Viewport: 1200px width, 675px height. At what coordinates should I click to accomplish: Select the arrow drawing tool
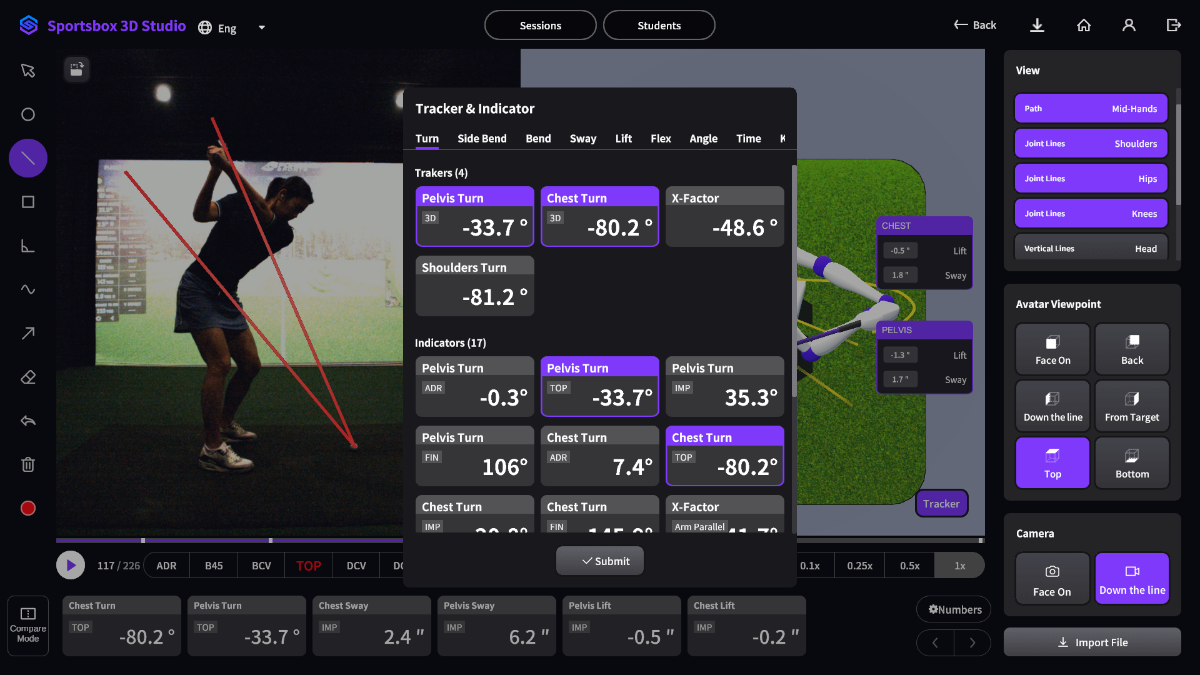[28, 333]
